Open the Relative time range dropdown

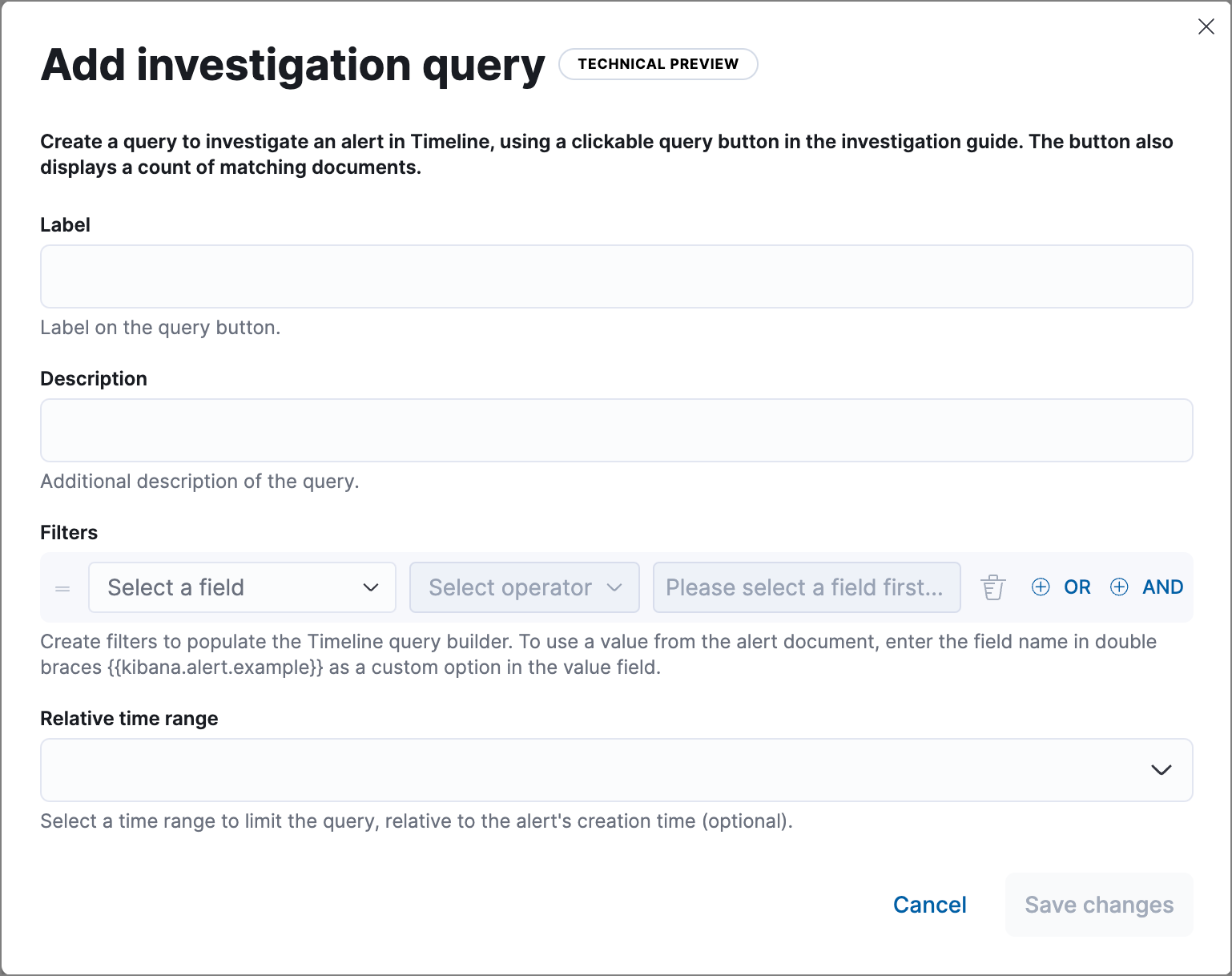click(617, 770)
